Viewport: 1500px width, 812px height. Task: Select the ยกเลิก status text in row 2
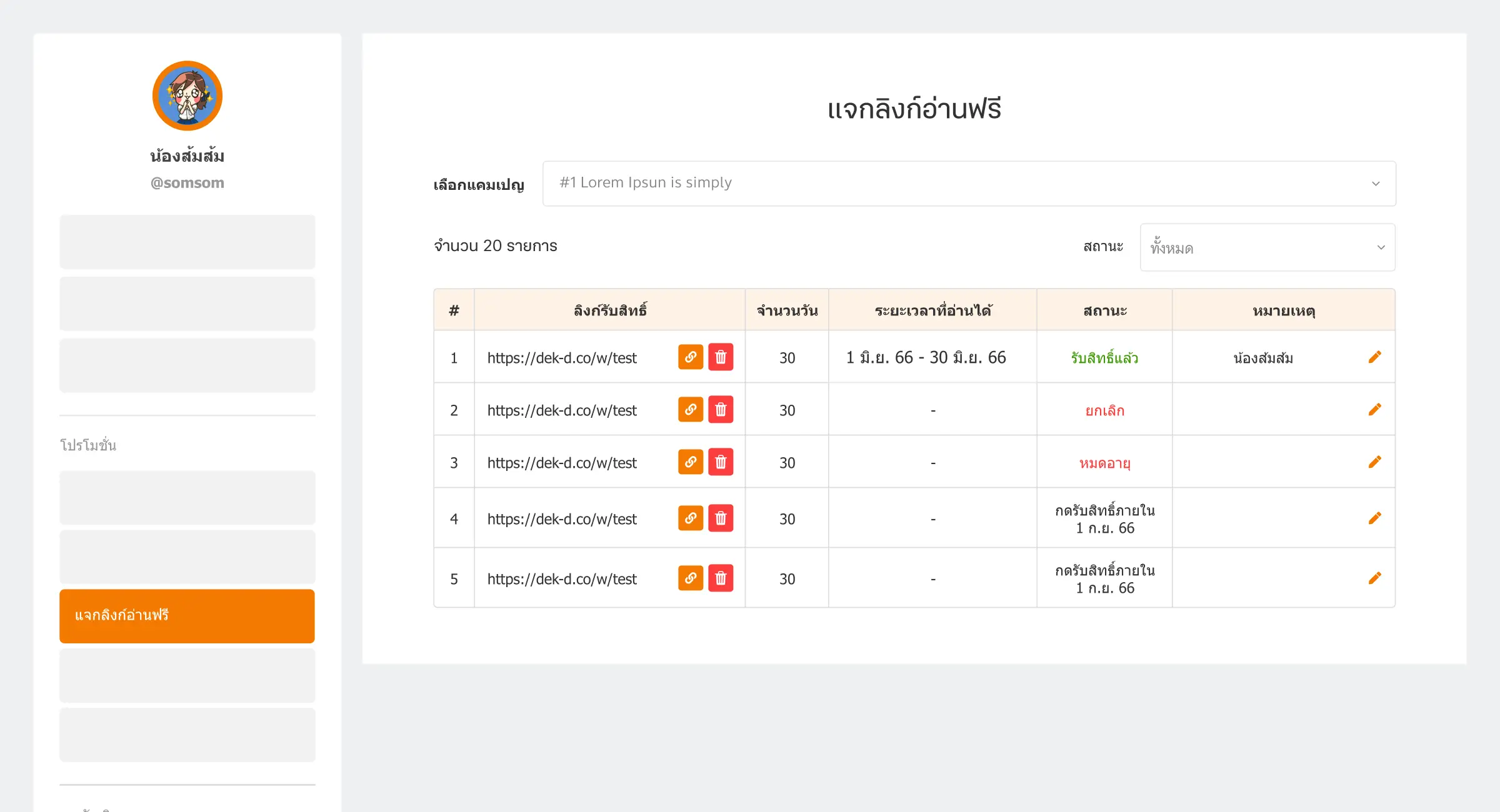click(x=1104, y=410)
